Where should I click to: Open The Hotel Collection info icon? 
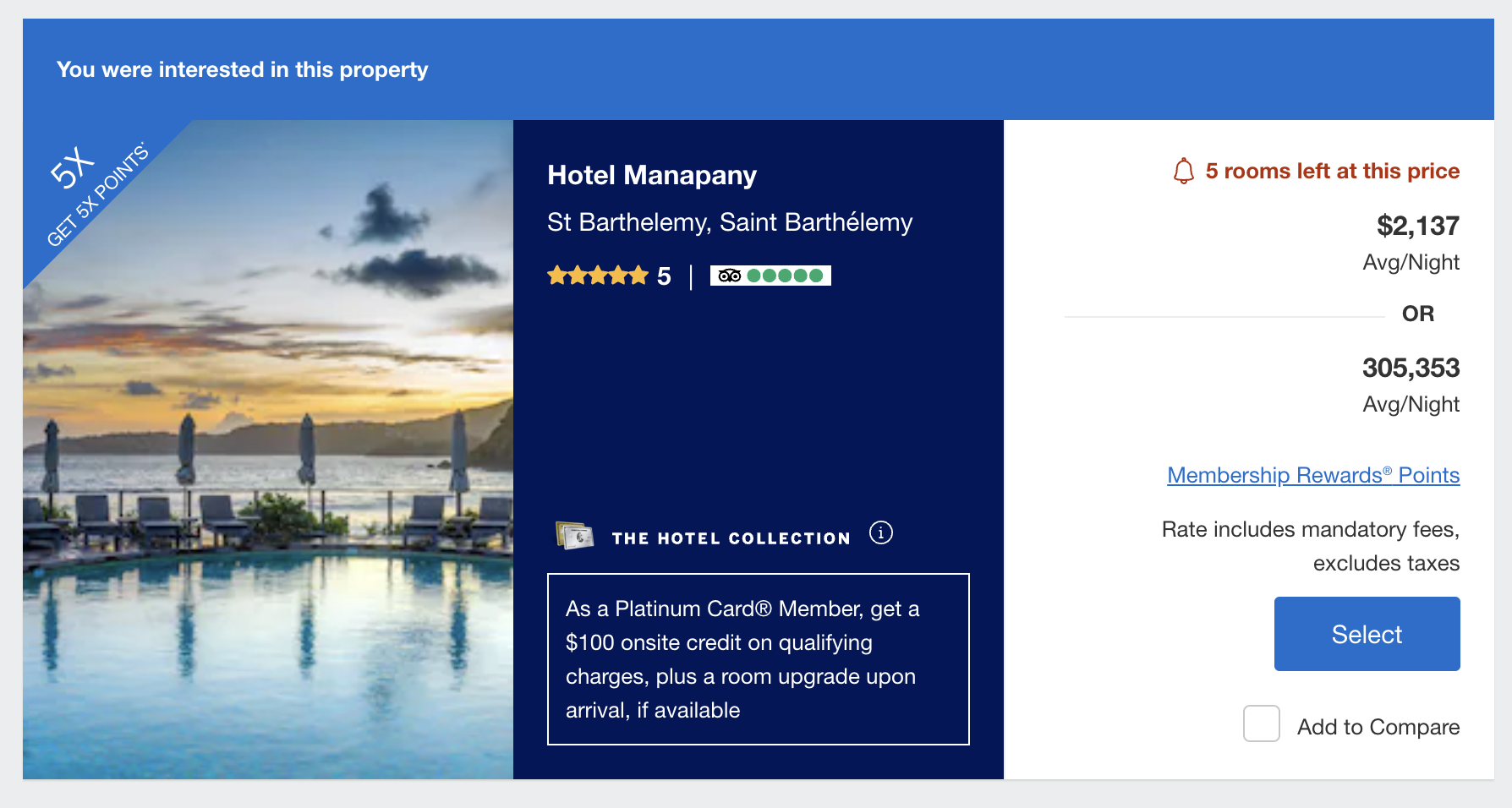click(x=881, y=533)
